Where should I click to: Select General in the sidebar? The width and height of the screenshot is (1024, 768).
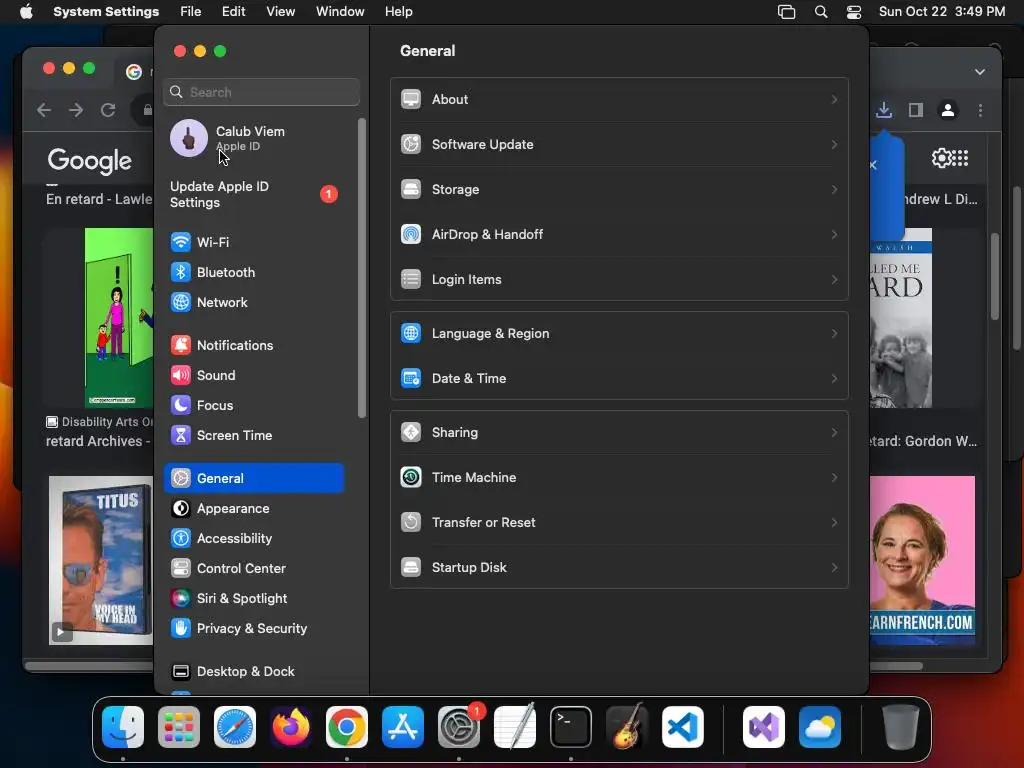tap(253, 479)
